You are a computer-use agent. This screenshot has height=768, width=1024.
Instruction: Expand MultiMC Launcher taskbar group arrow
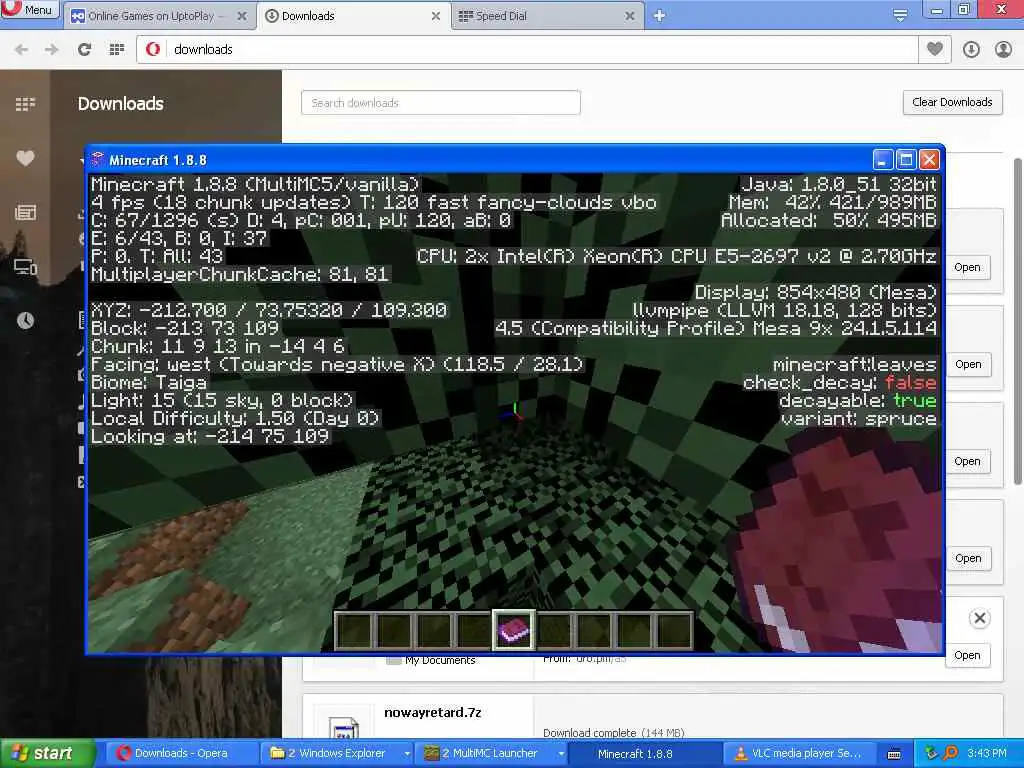click(561, 754)
